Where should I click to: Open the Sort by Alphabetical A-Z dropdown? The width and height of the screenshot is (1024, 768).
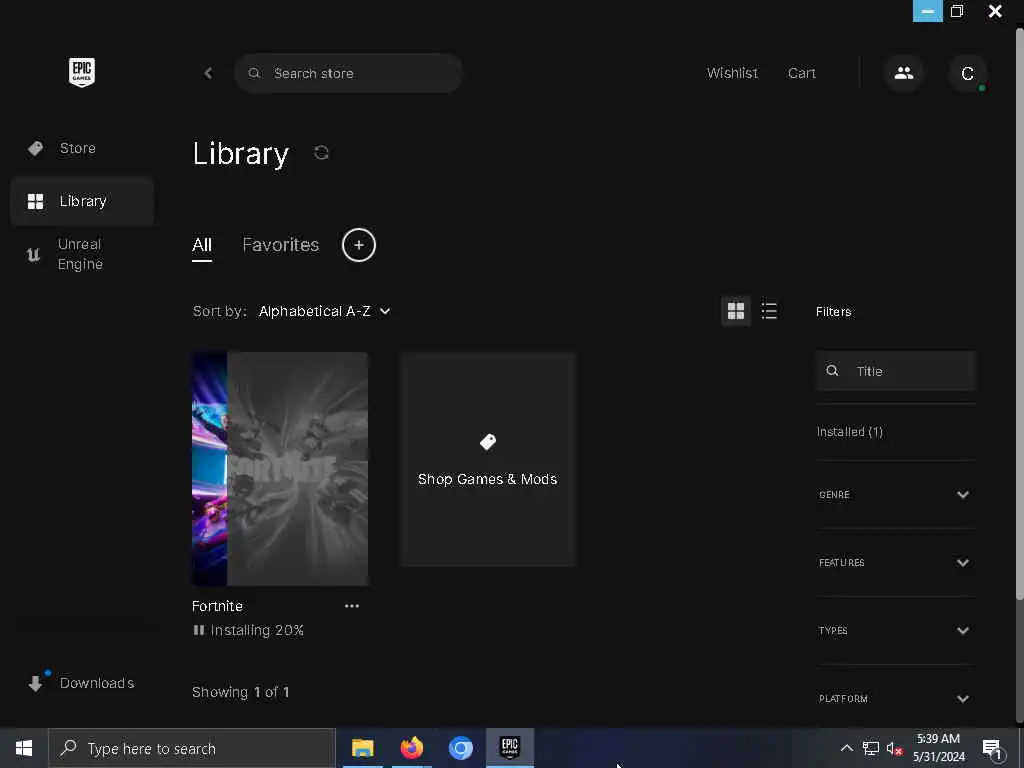tap(325, 312)
